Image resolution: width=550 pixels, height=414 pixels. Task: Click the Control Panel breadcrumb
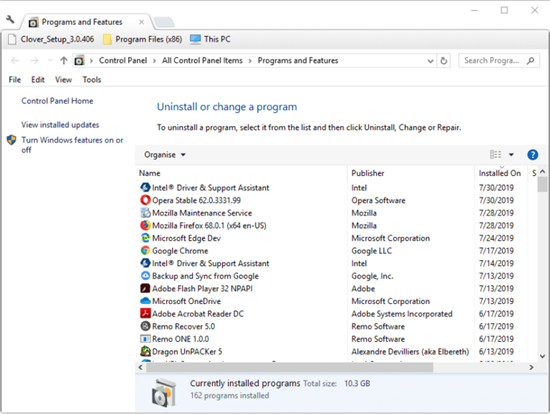click(x=123, y=60)
